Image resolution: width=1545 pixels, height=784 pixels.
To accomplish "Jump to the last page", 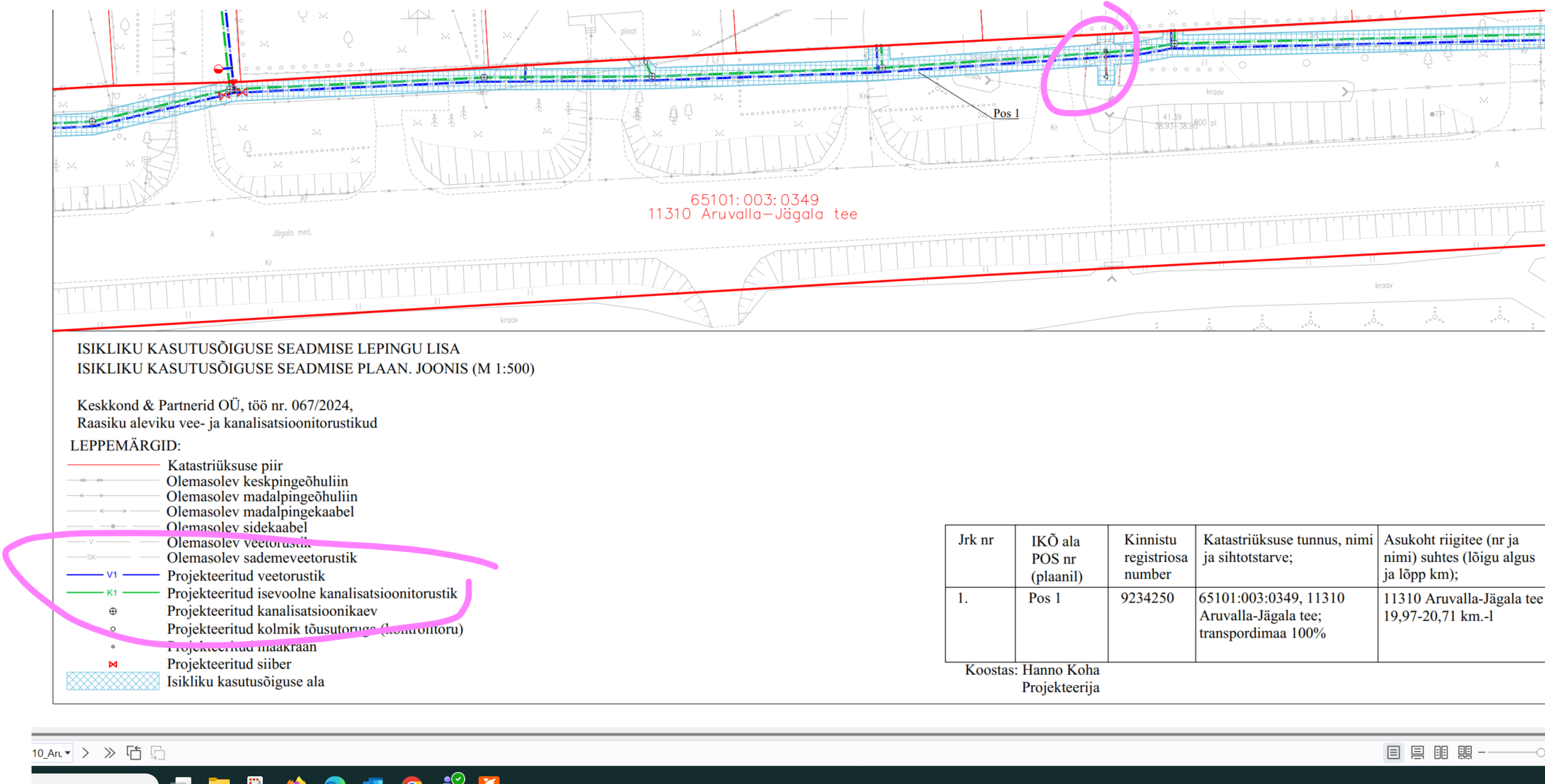I will pos(109,753).
